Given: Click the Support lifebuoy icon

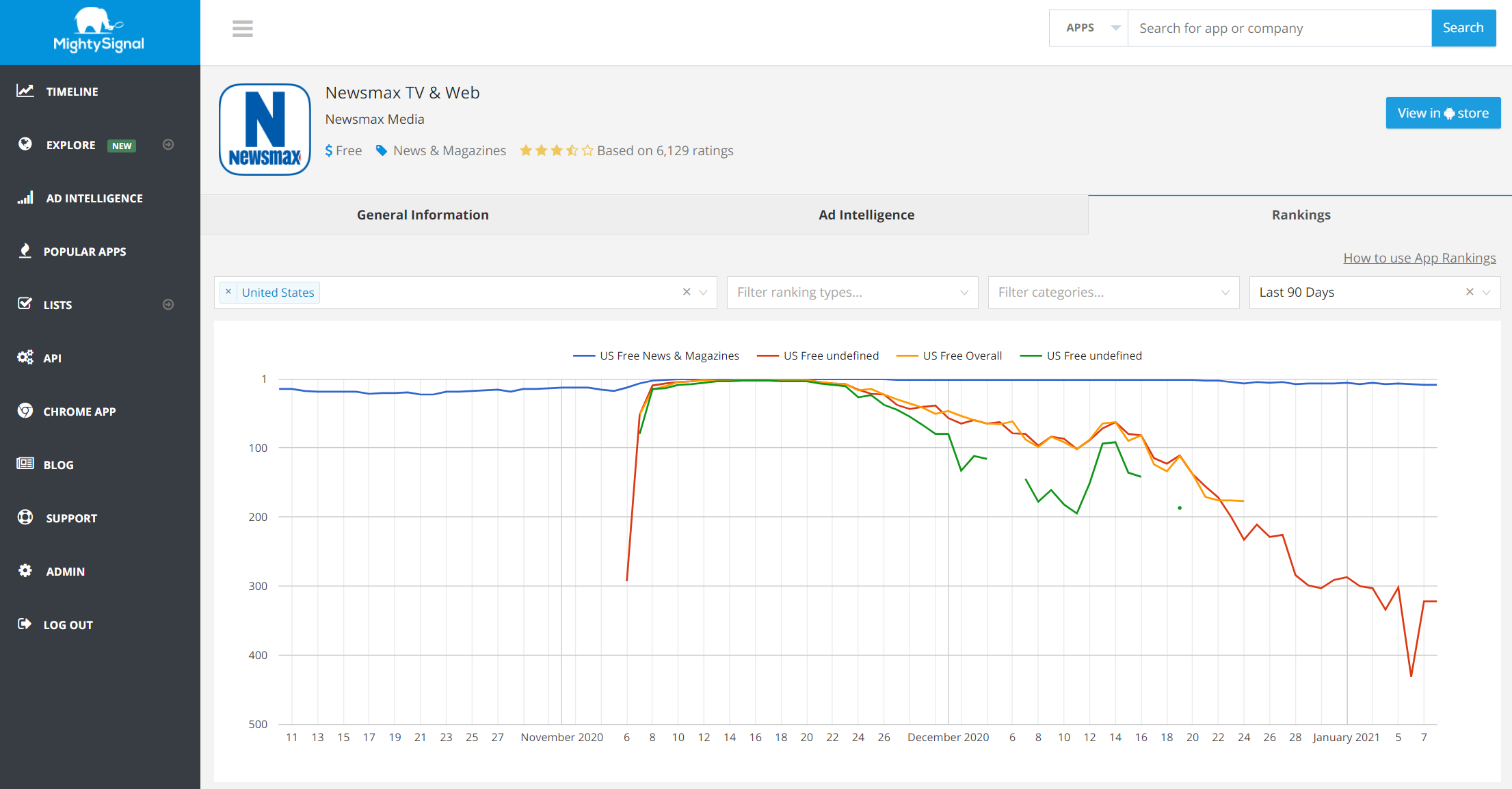Looking at the screenshot, I should 25,517.
